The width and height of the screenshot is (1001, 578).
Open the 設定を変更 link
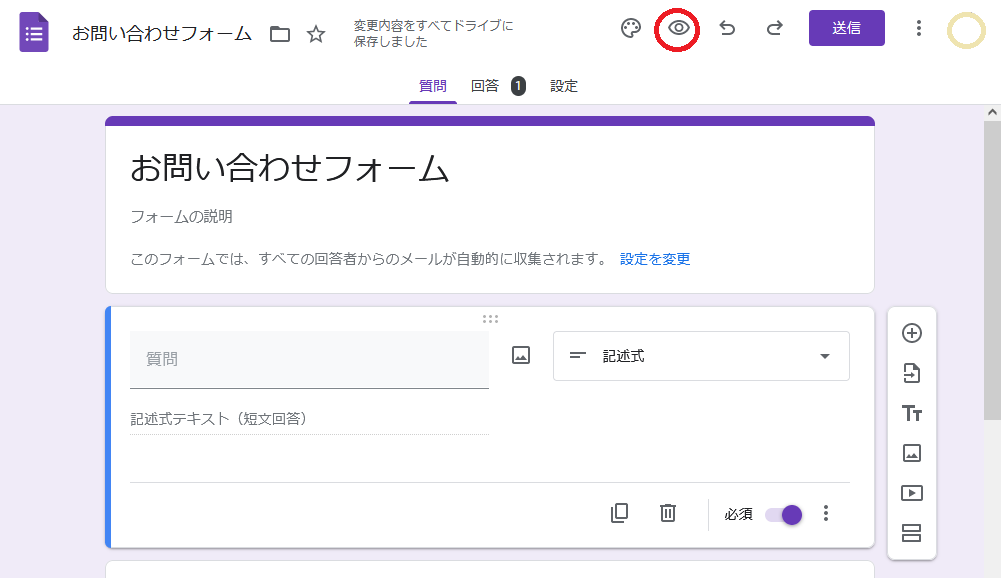(x=655, y=259)
